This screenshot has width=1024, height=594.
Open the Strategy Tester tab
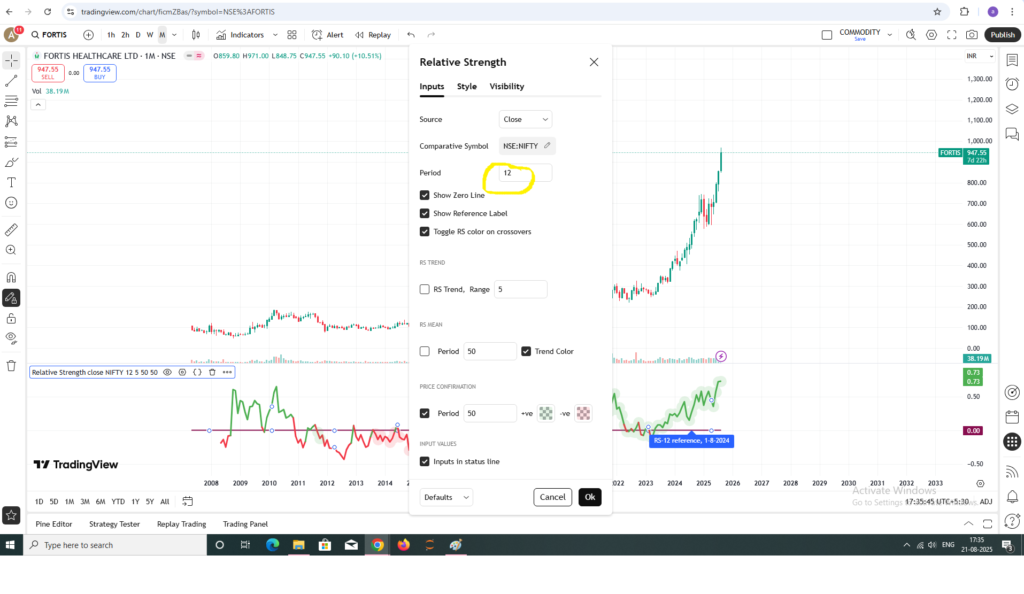(114, 524)
